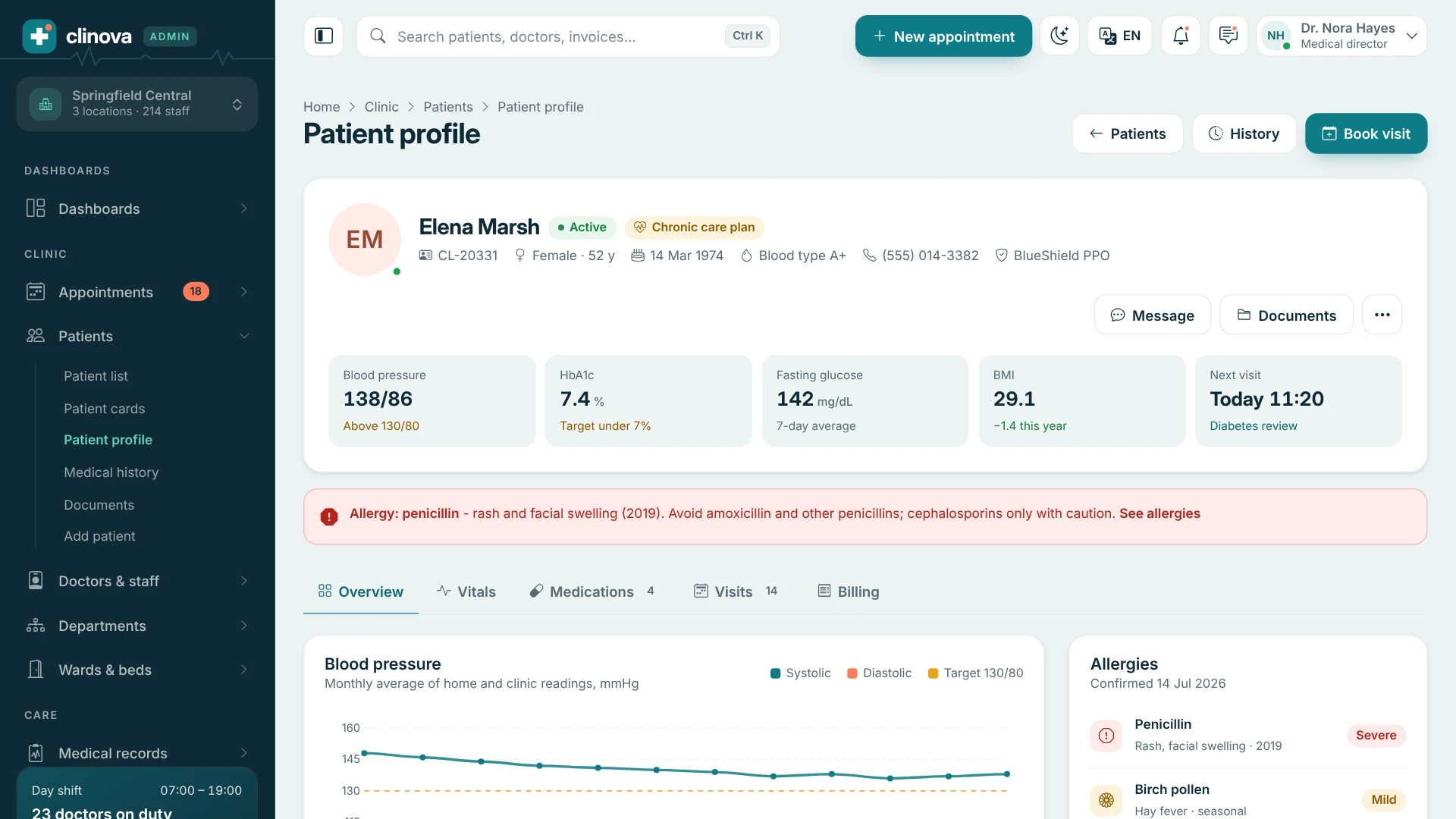This screenshot has width=1456, height=819.
Task: Switch to the Medications tab
Action: point(592,591)
